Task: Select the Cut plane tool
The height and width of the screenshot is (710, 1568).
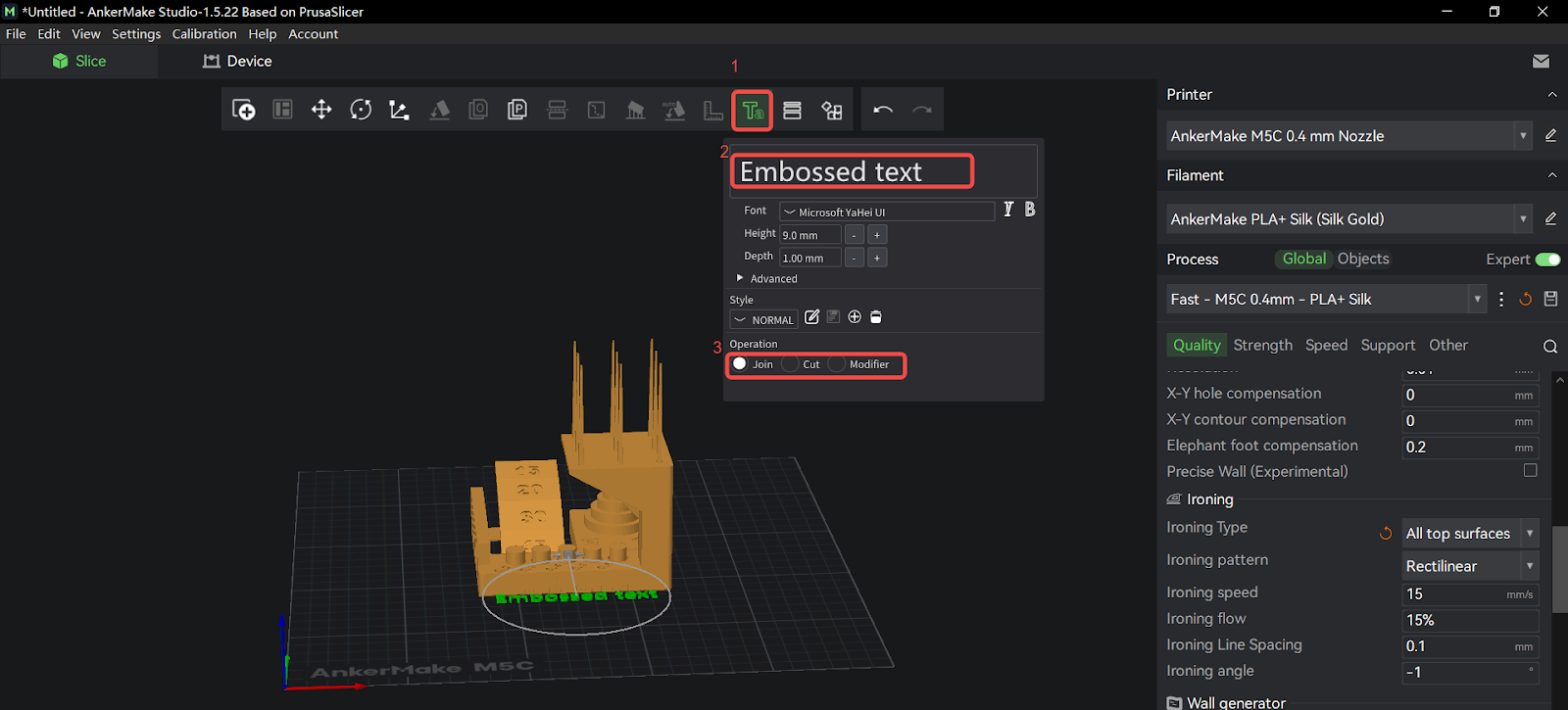Action: (x=557, y=110)
